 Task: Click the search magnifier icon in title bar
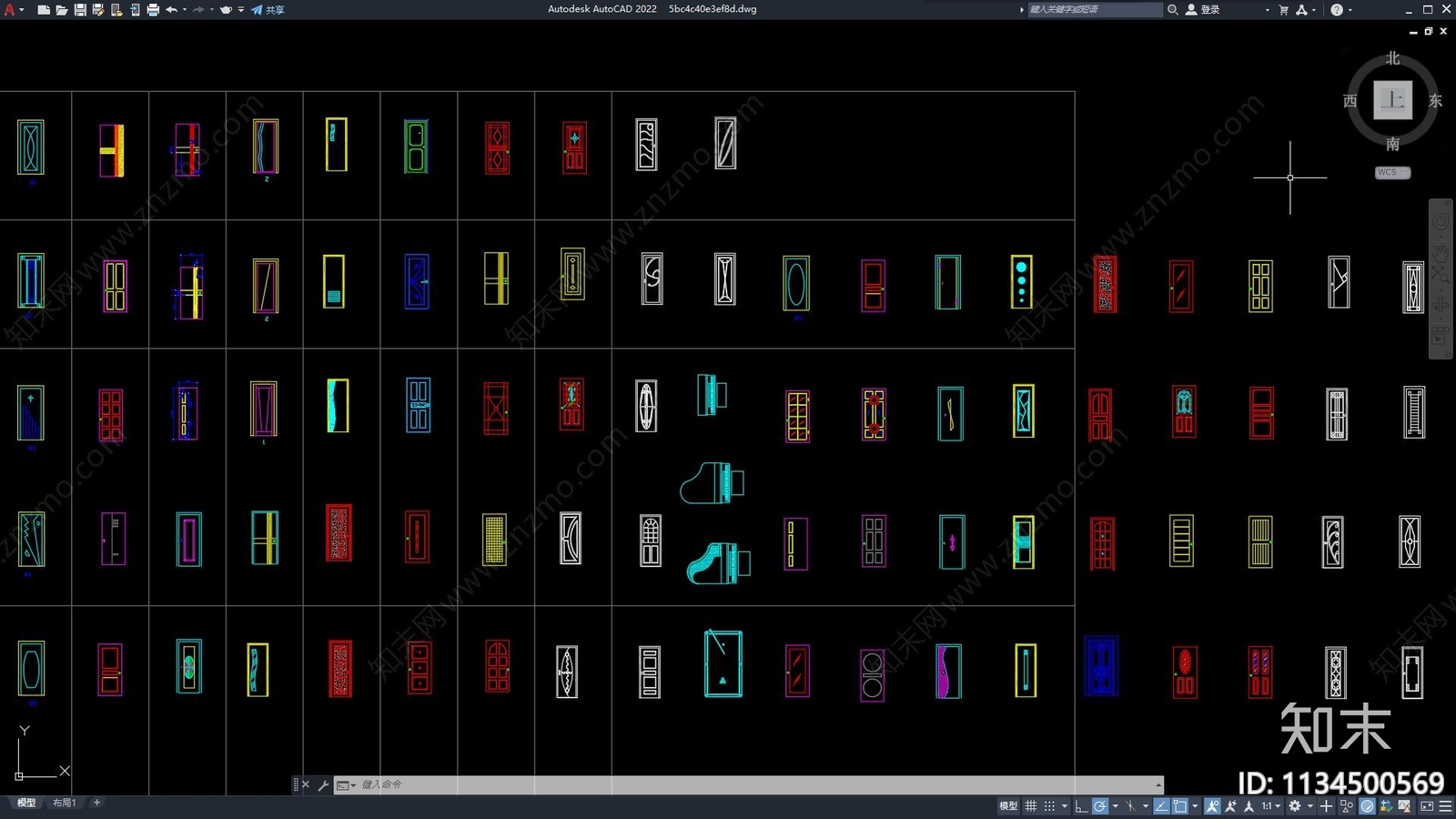tap(1173, 10)
